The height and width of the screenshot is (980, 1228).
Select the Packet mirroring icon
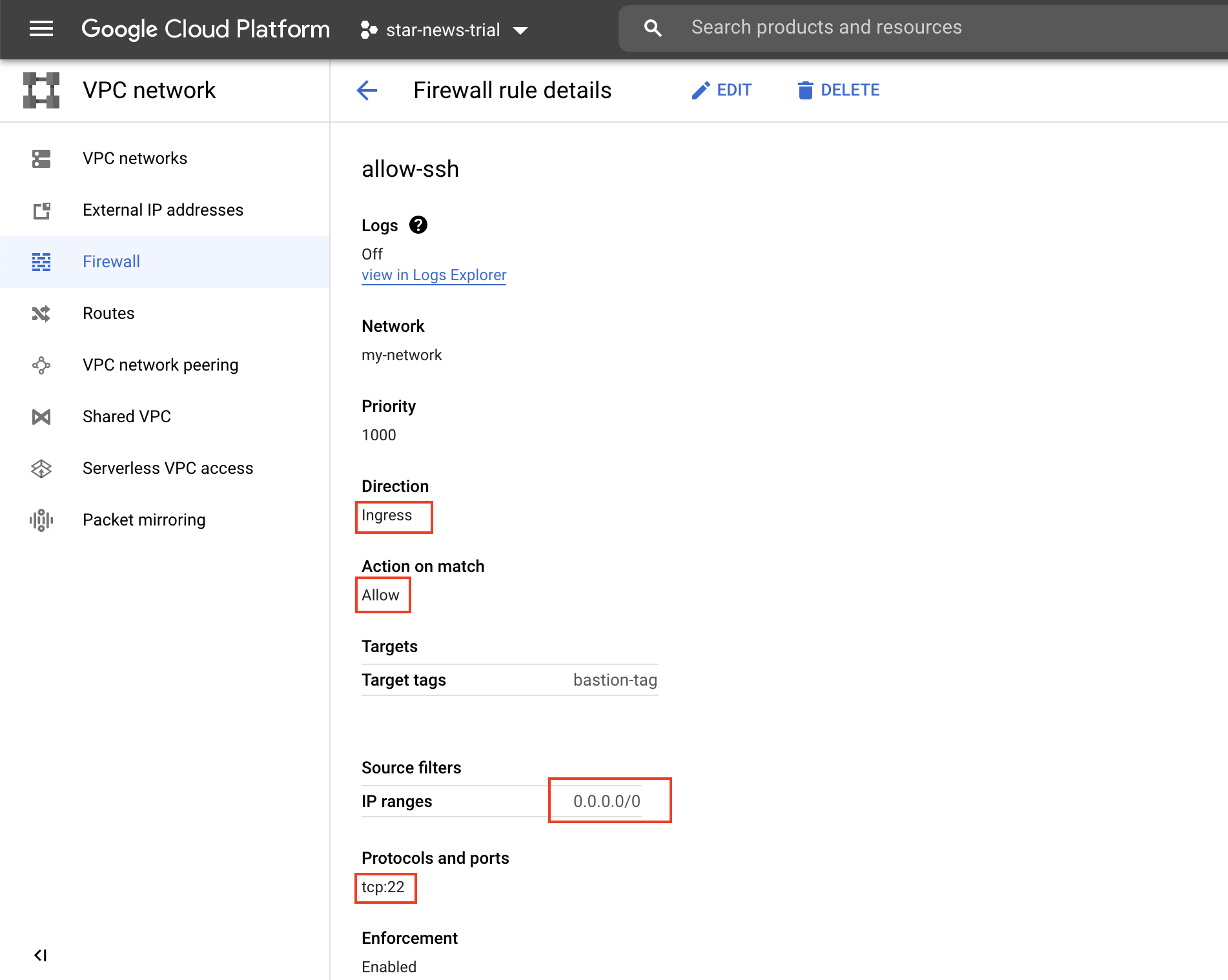41,520
